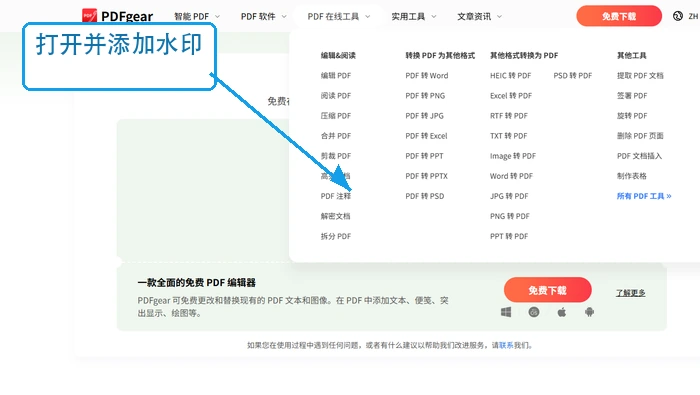Click the lower 免费下载 button
The image size is (700, 395).
coord(548,290)
